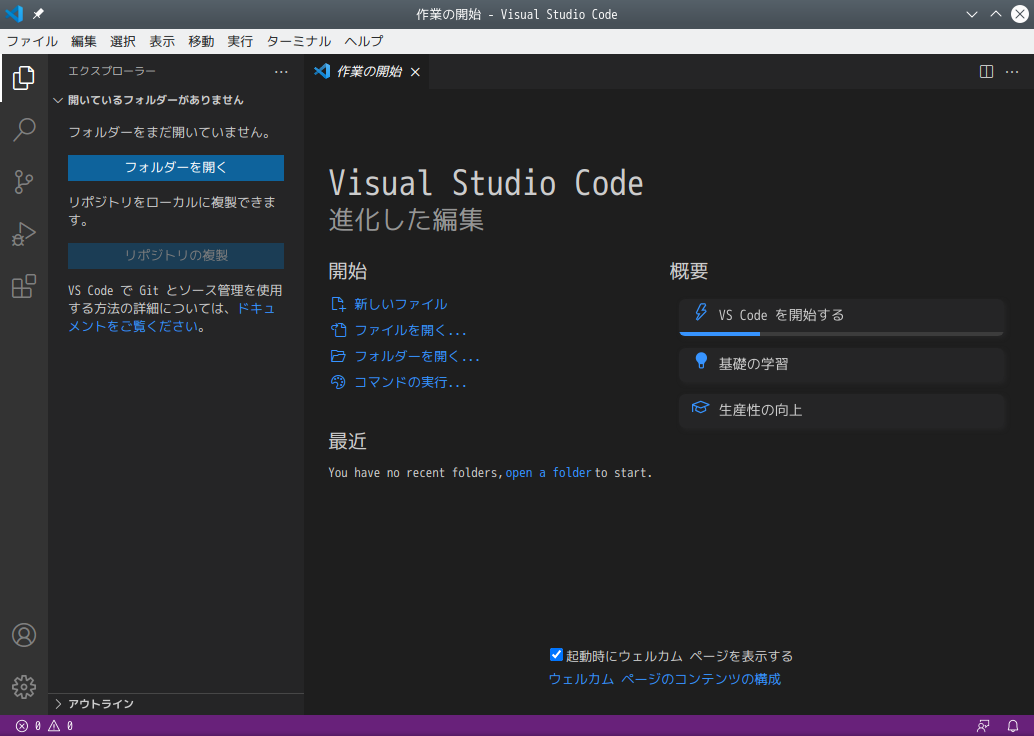The width and height of the screenshot is (1034, 736).
Task: Click the pin icon in title bar
Action: point(38,14)
